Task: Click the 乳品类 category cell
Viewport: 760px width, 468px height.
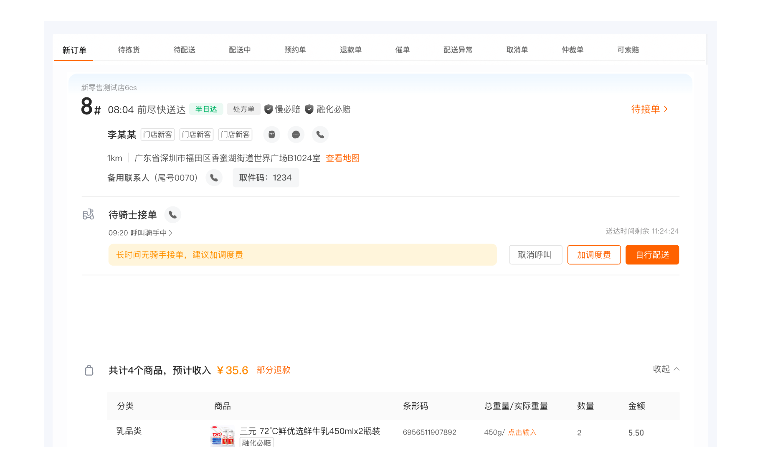Action: tap(129, 431)
